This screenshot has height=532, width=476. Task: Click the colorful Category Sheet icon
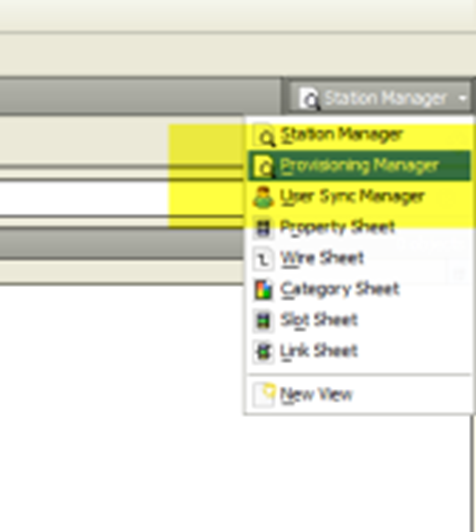[x=264, y=289]
